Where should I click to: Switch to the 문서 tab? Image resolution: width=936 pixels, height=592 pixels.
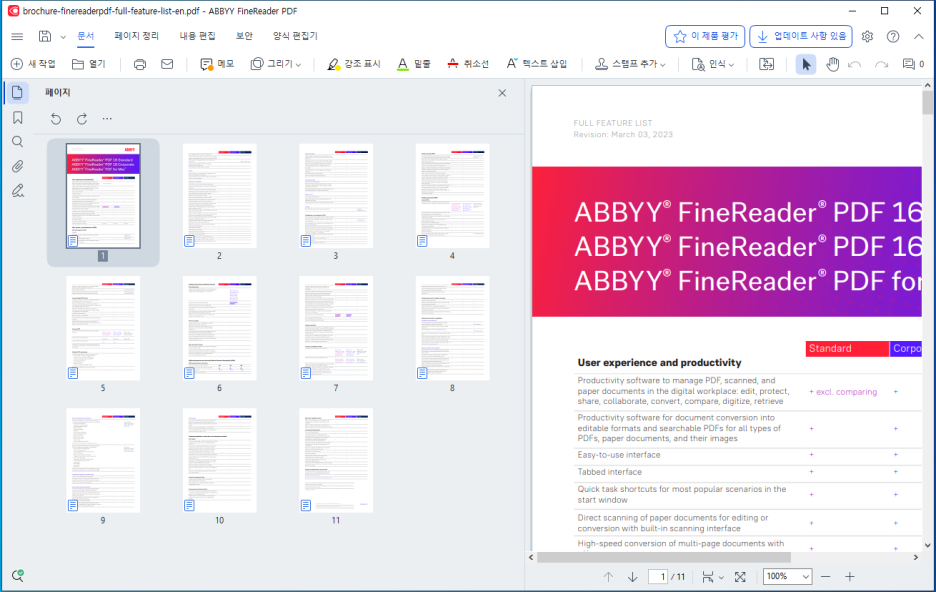86,36
